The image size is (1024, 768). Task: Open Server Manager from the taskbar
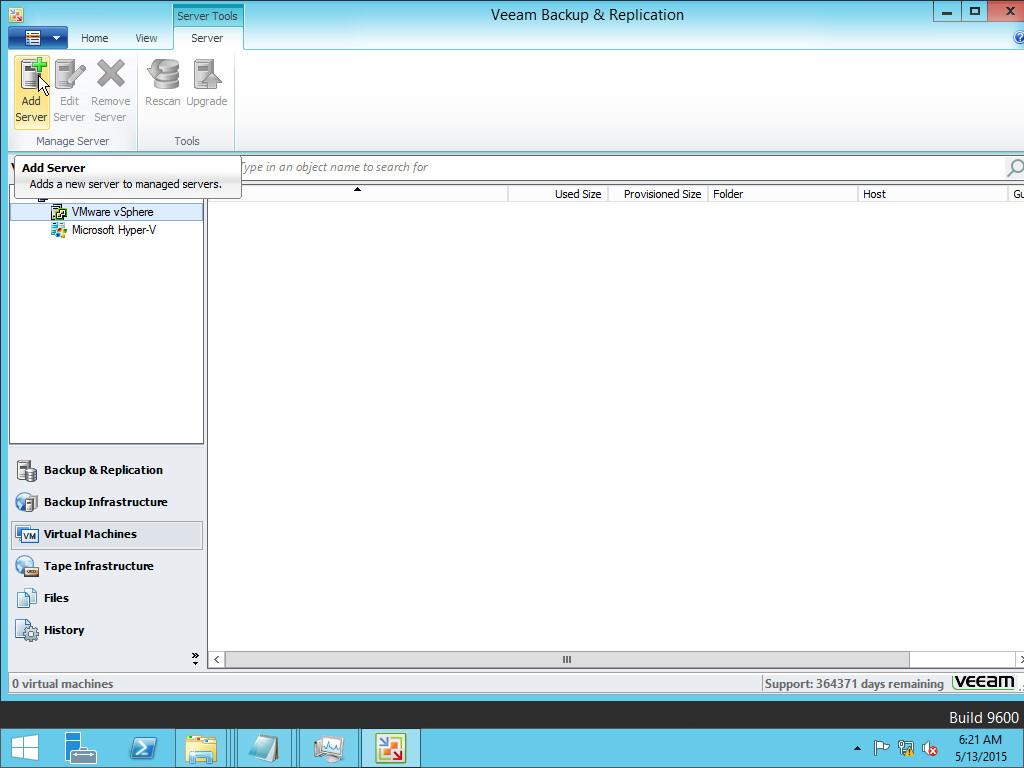[x=81, y=748]
